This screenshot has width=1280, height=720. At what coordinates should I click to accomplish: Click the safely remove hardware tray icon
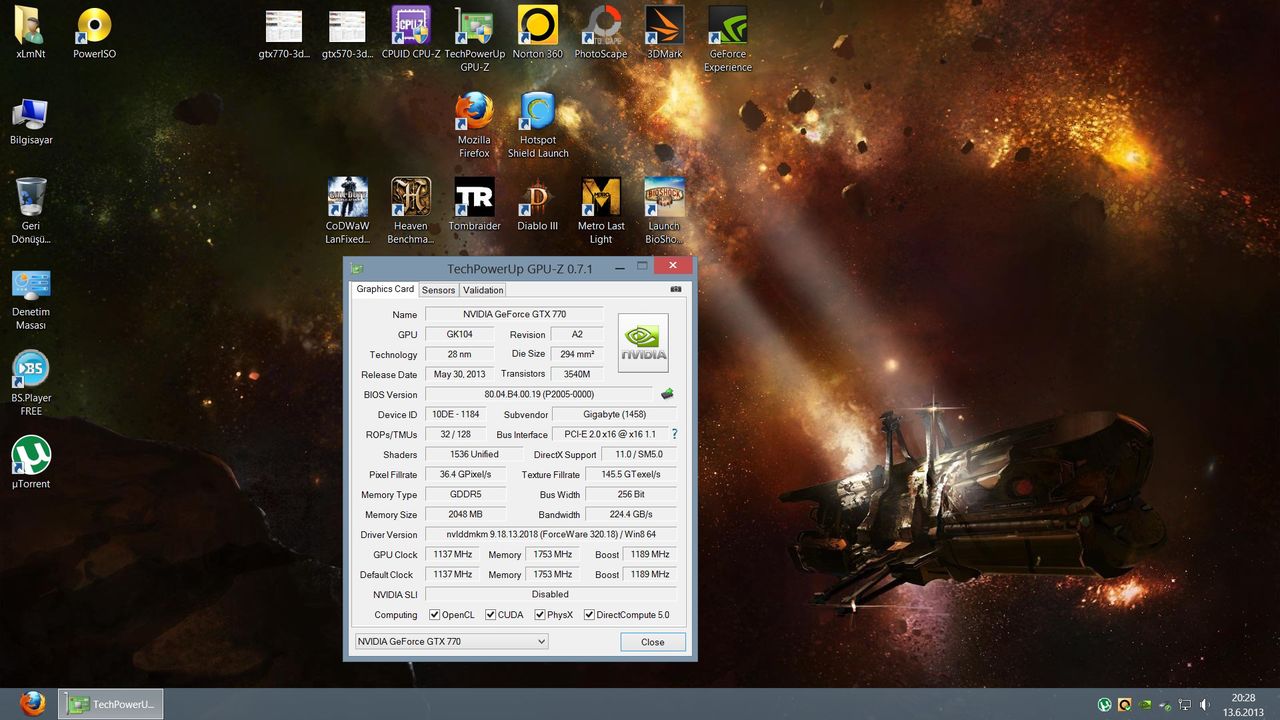point(1165,705)
